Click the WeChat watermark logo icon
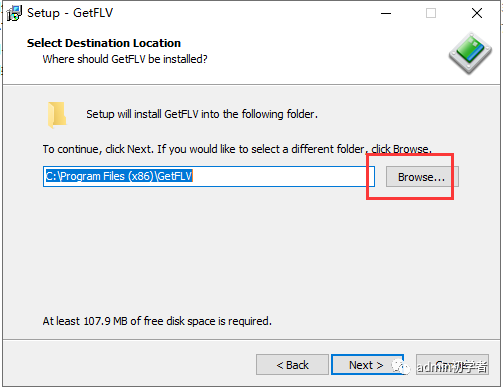Viewport: 503px width, 389px height. [x=401, y=367]
